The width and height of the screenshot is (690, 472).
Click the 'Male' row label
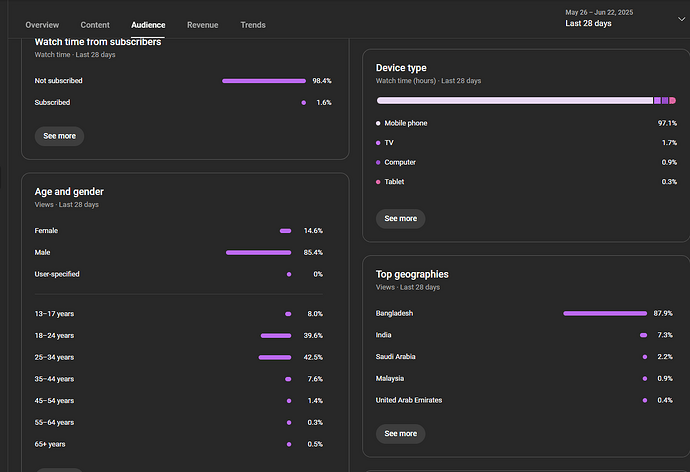click(42, 252)
